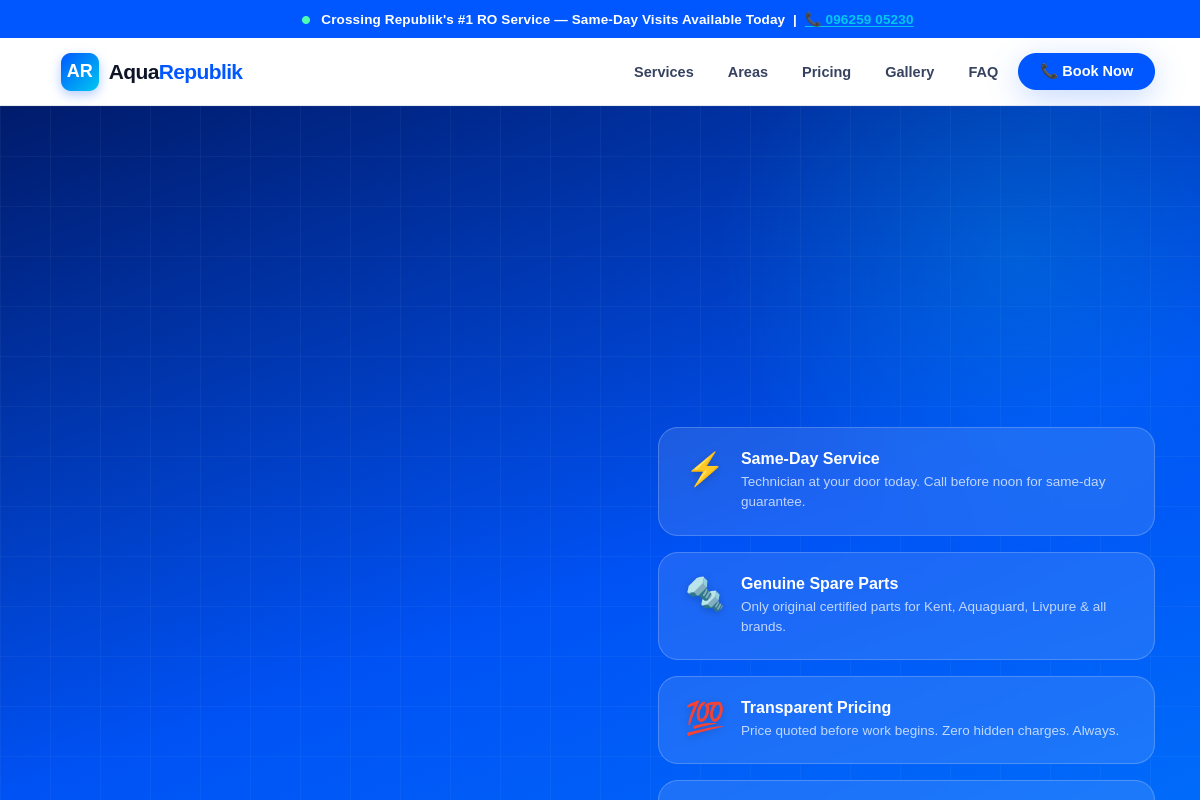
Task: Select the Transparent Pricing card title
Action: (x=815, y=707)
